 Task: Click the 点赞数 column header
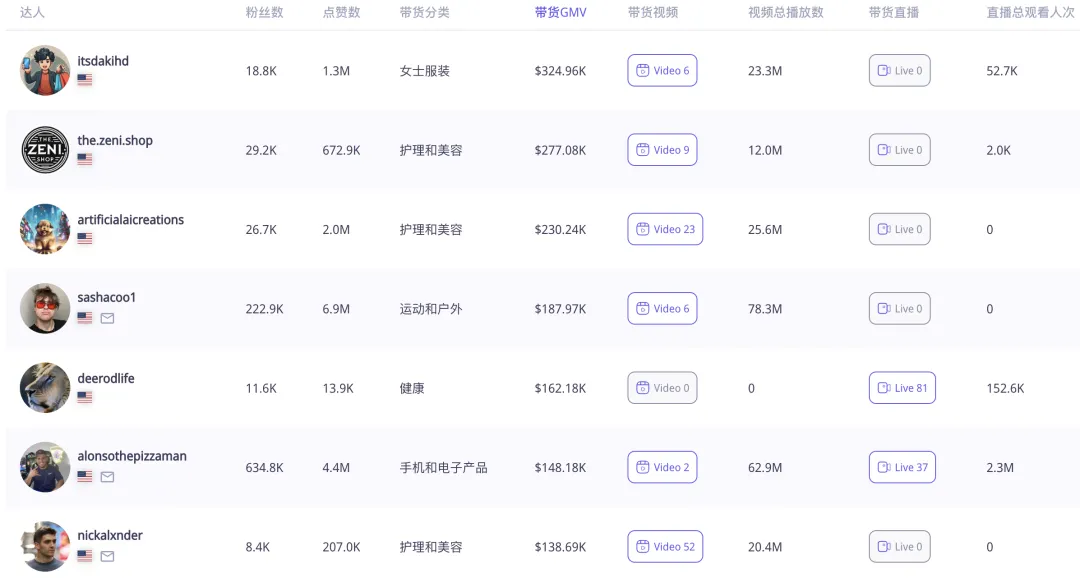pos(341,13)
